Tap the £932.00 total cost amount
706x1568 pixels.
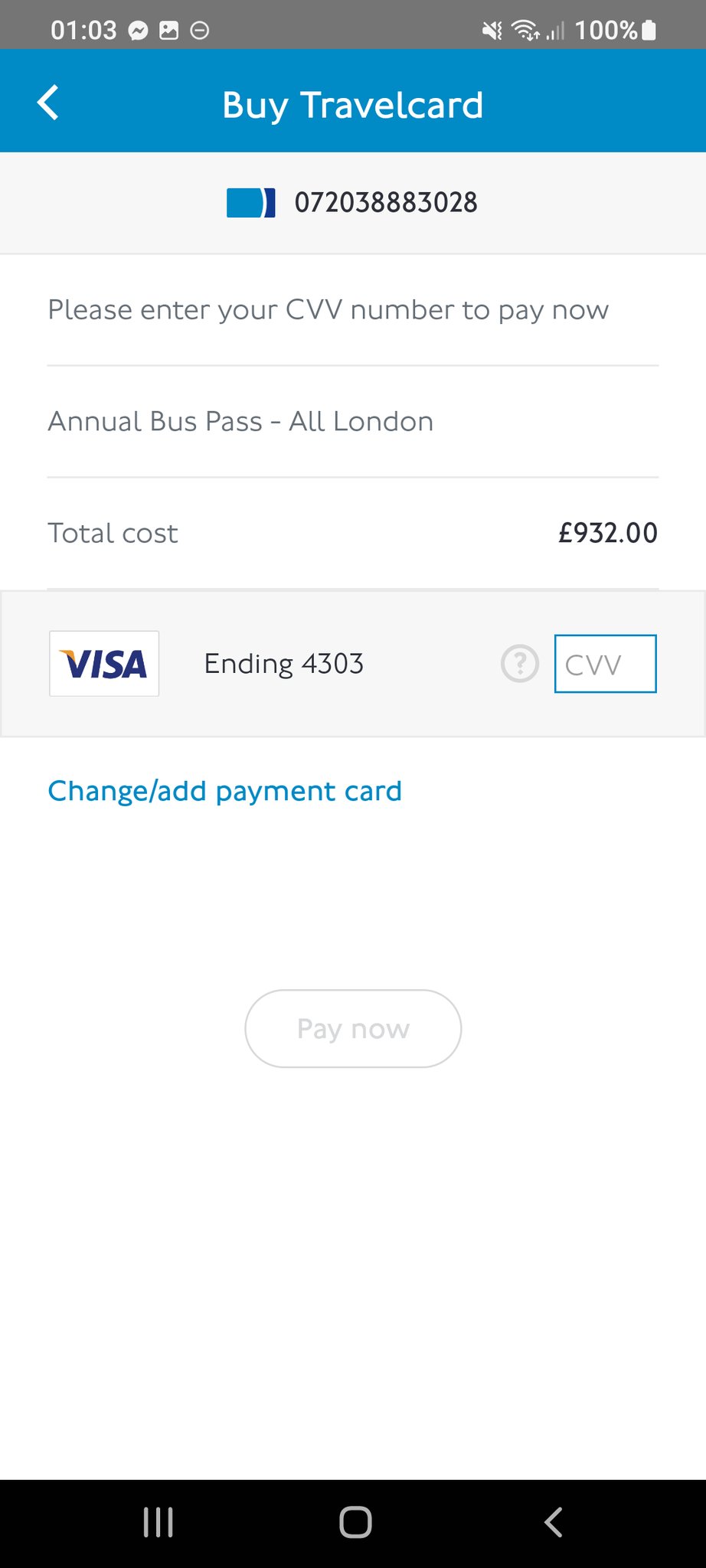point(607,533)
